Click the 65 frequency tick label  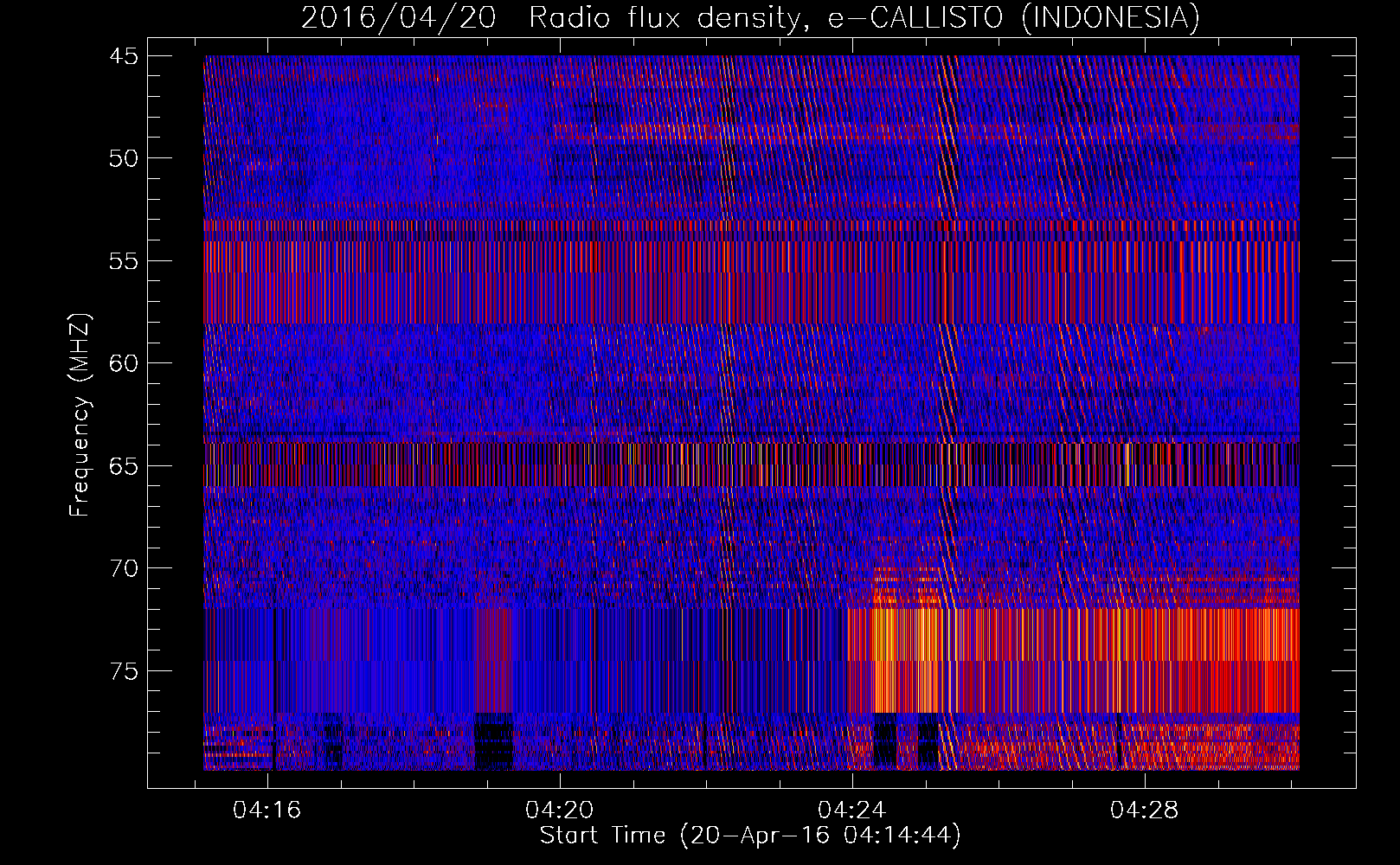[124, 466]
